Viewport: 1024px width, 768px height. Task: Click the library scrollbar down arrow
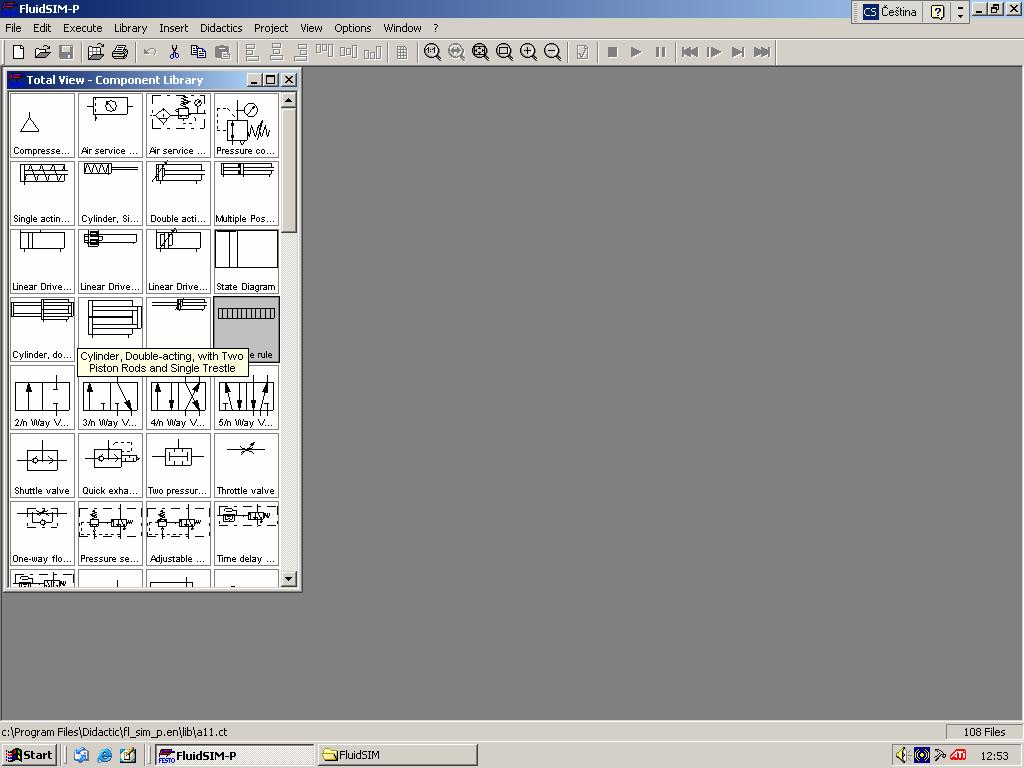289,579
